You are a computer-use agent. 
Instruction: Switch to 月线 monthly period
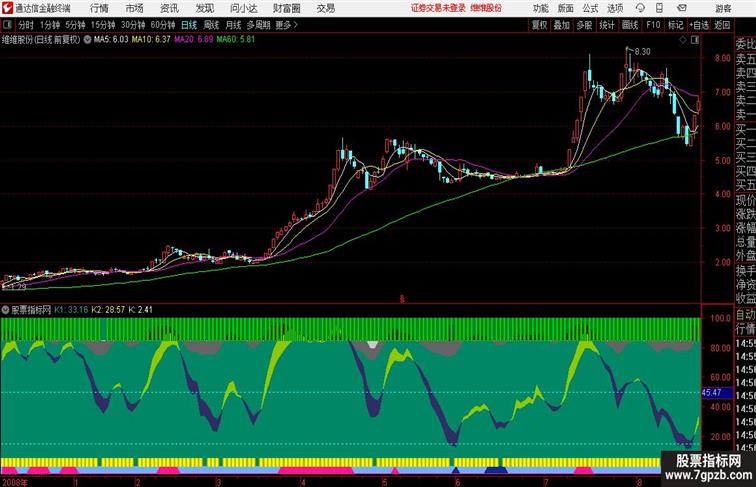point(233,25)
